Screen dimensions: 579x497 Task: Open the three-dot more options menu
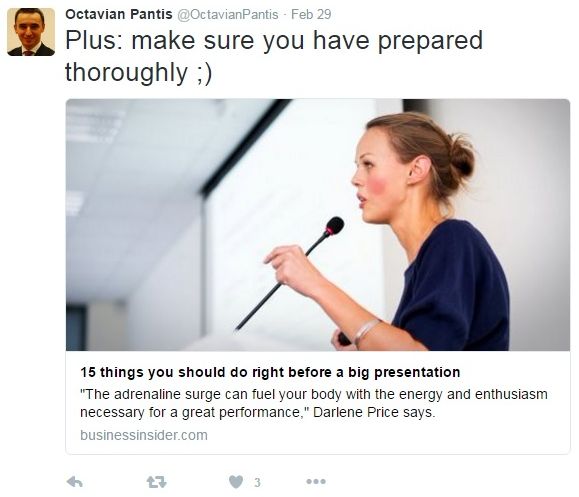coord(316,481)
